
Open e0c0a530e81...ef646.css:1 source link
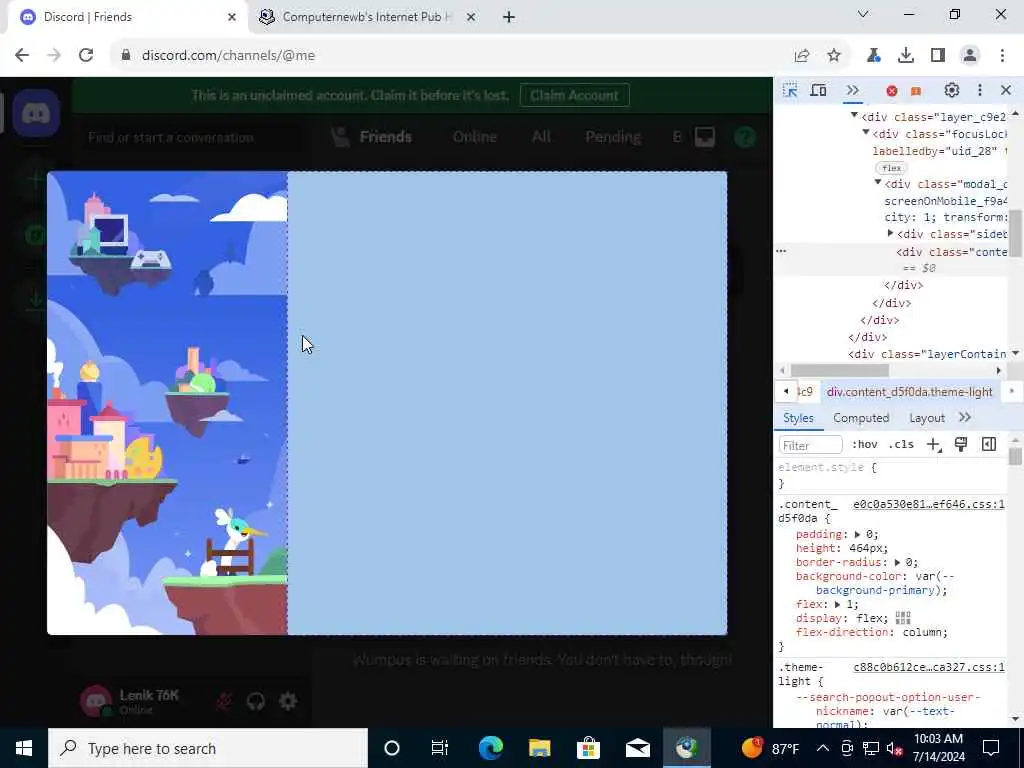click(929, 504)
